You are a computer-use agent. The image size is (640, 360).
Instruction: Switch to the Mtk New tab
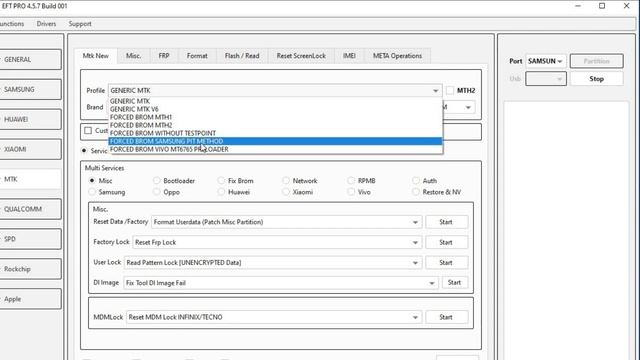pos(96,56)
